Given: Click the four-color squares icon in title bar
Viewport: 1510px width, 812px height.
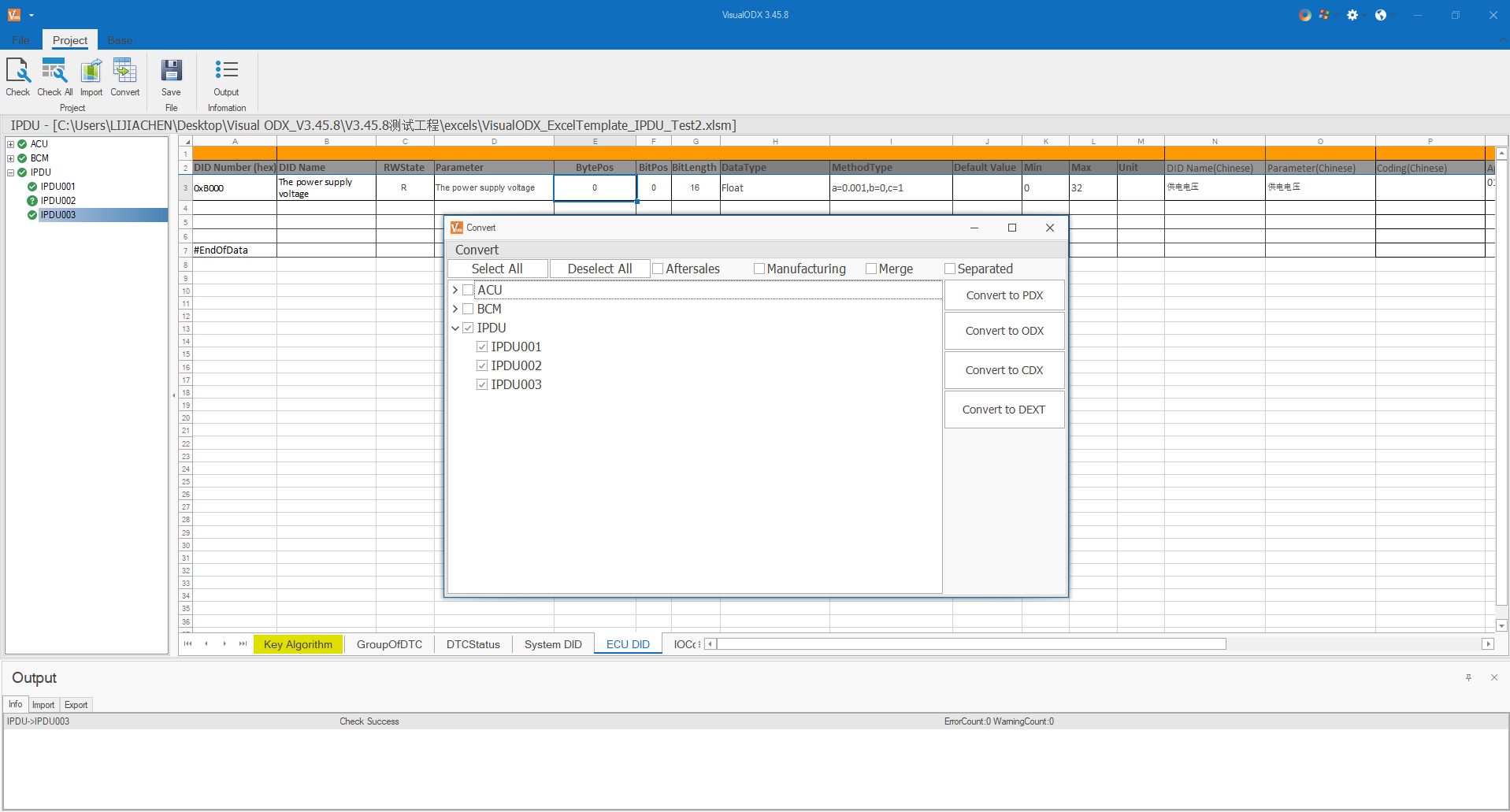Looking at the screenshot, I should [1324, 15].
